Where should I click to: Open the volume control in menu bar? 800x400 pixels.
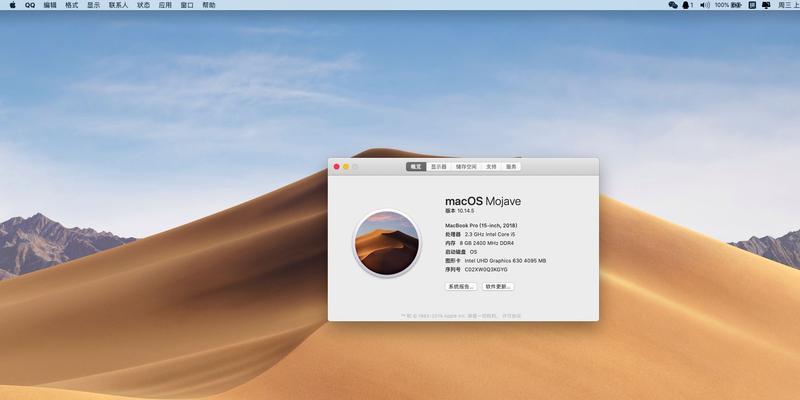pyautogui.click(x=705, y=5)
